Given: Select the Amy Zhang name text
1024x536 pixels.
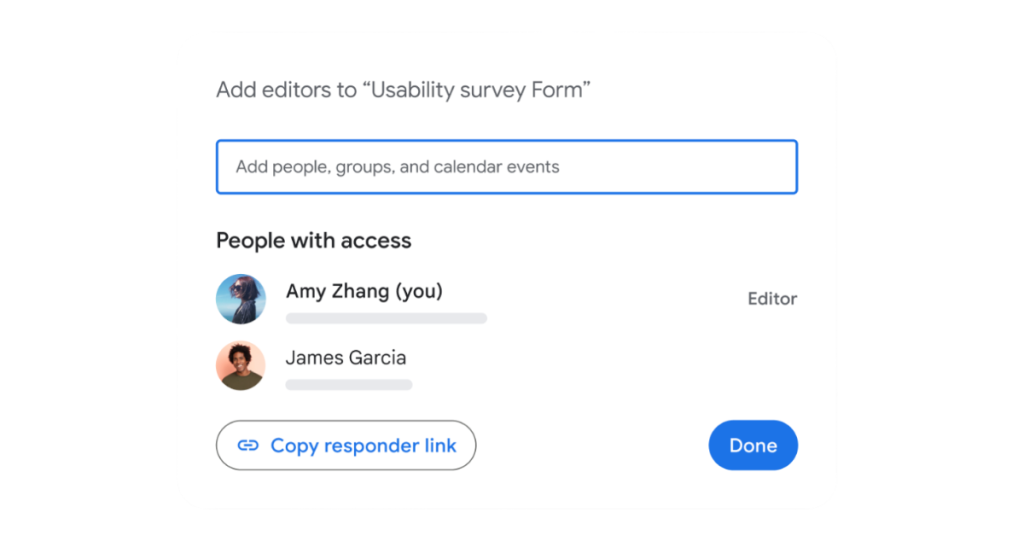Looking at the screenshot, I should (x=338, y=291).
